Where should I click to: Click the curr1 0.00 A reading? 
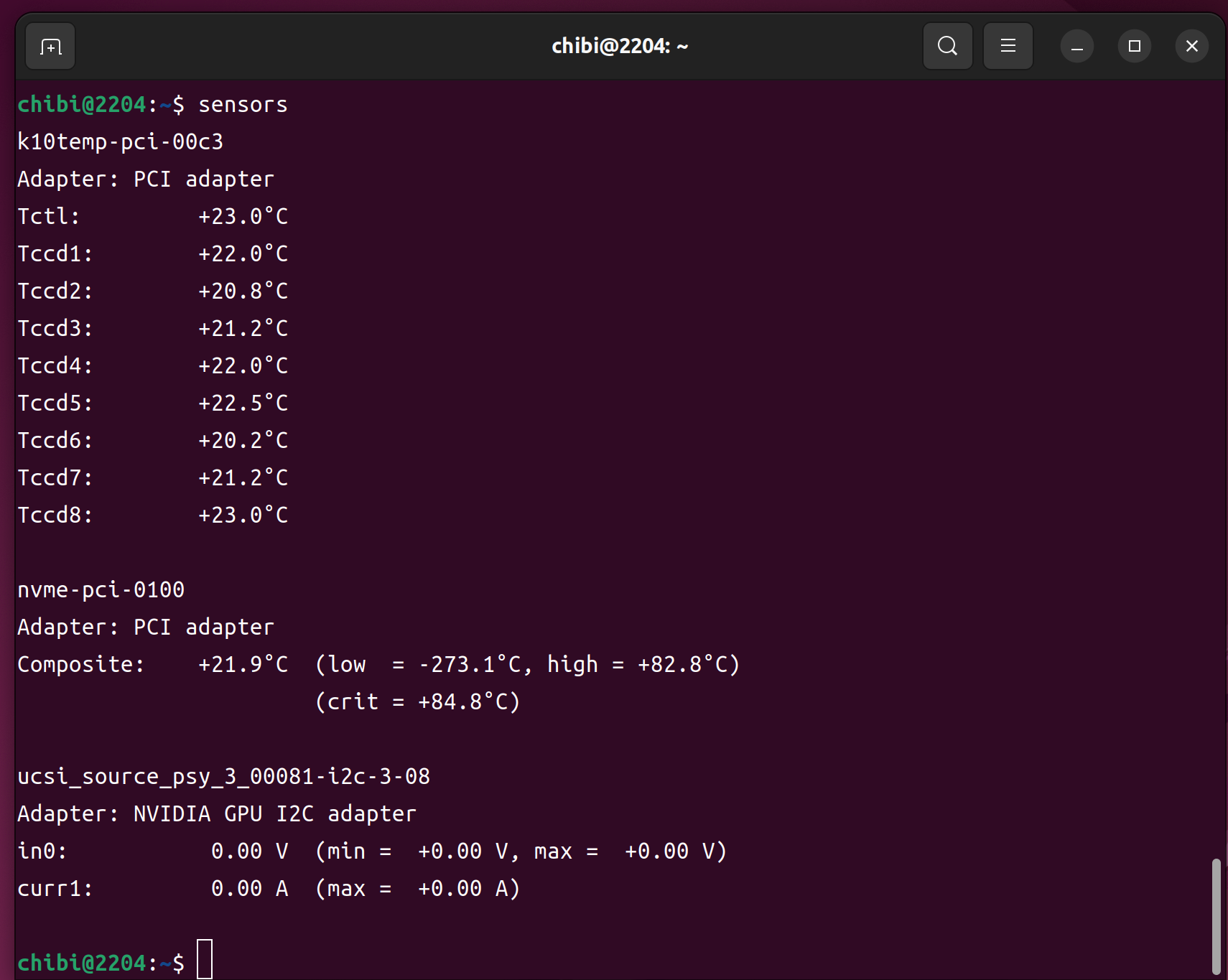pyautogui.click(x=249, y=889)
